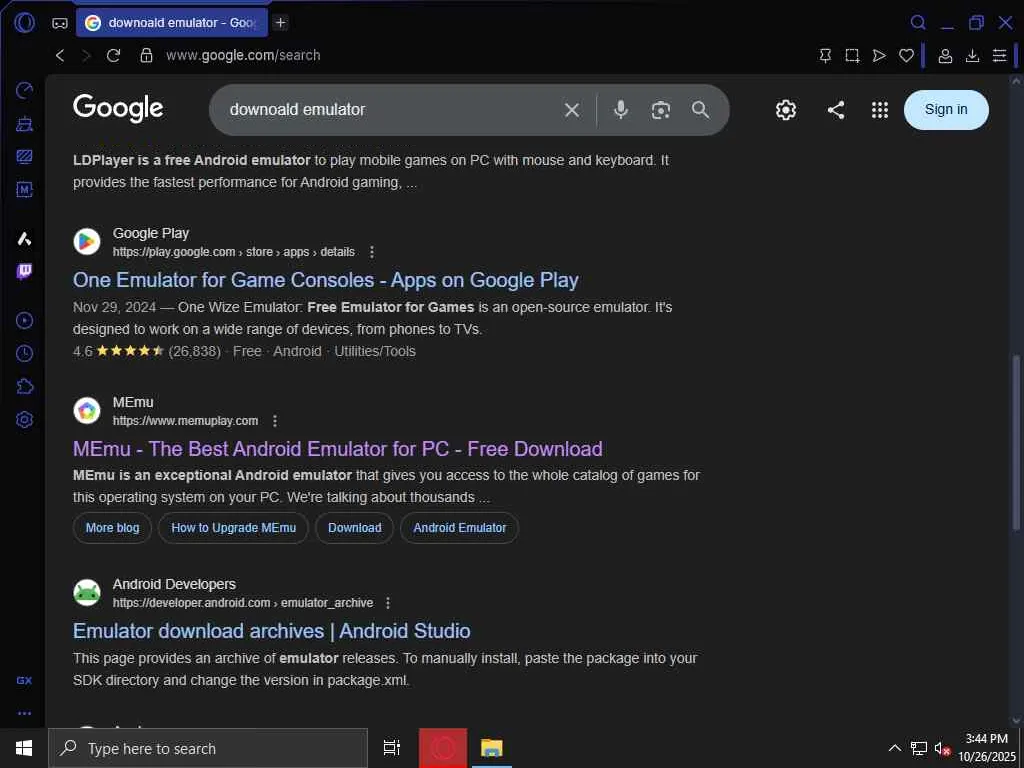The image size is (1024, 768).
Task: Open the Downloads icon in the toolbar
Action: 972,56
